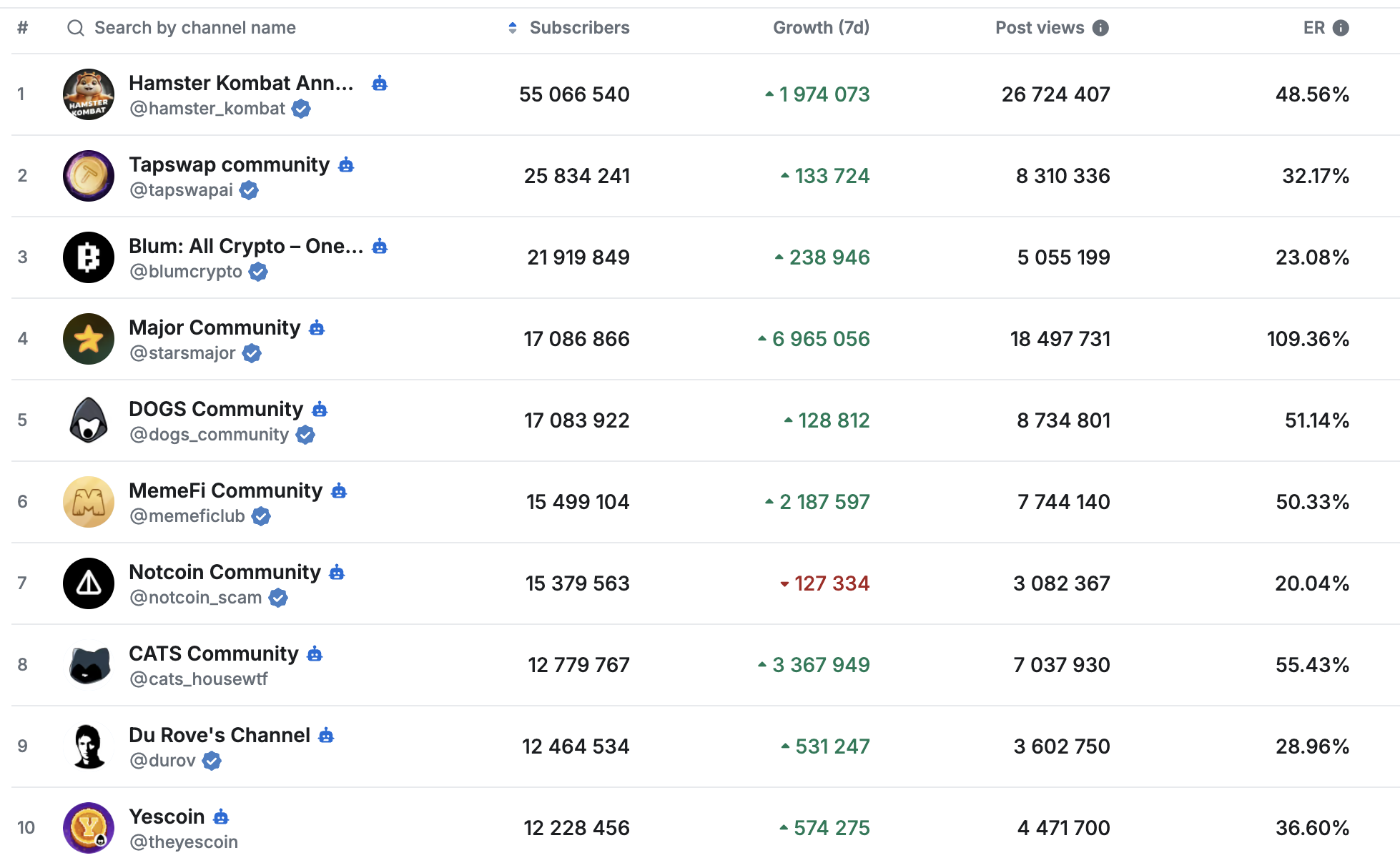Click the bot icon beside Major Community

[x=317, y=328]
